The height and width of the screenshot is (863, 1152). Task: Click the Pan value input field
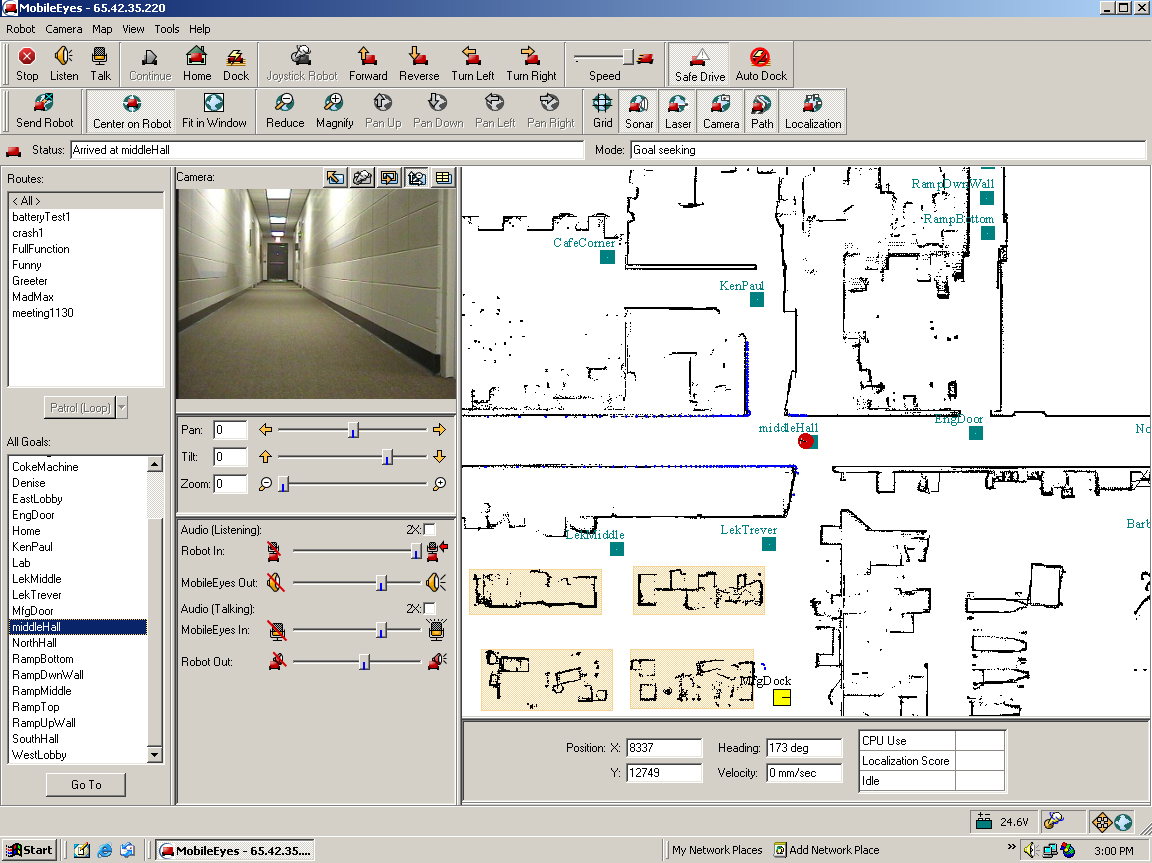click(230, 430)
